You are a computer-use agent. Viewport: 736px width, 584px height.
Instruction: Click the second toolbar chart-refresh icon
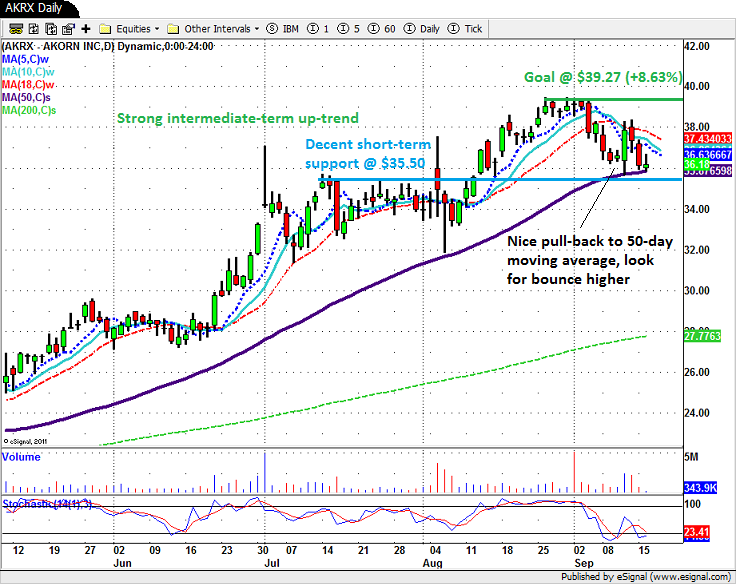(34, 29)
